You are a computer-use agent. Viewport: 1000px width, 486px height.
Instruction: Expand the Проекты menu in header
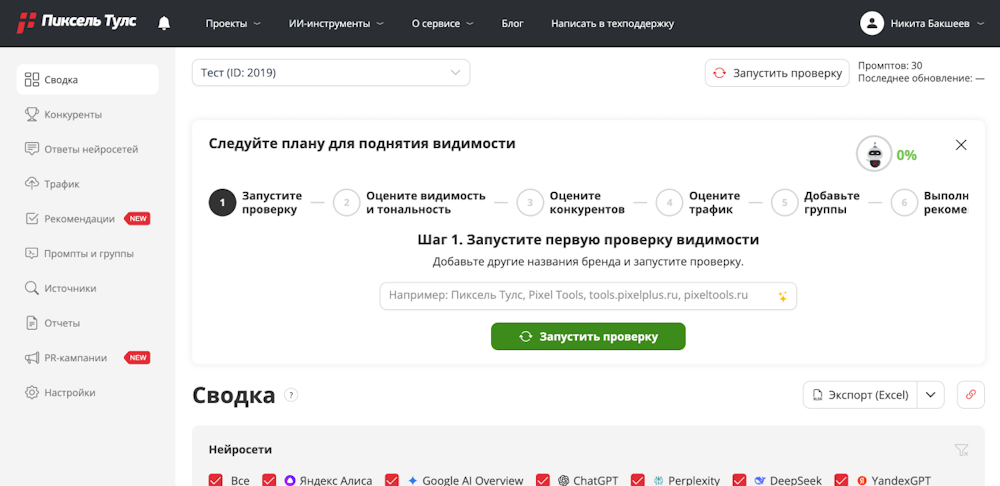233,23
